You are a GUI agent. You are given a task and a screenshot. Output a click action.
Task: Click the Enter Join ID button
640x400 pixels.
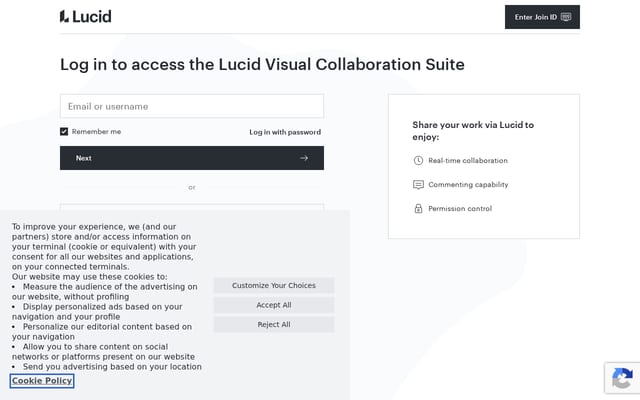[x=542, y=17]
